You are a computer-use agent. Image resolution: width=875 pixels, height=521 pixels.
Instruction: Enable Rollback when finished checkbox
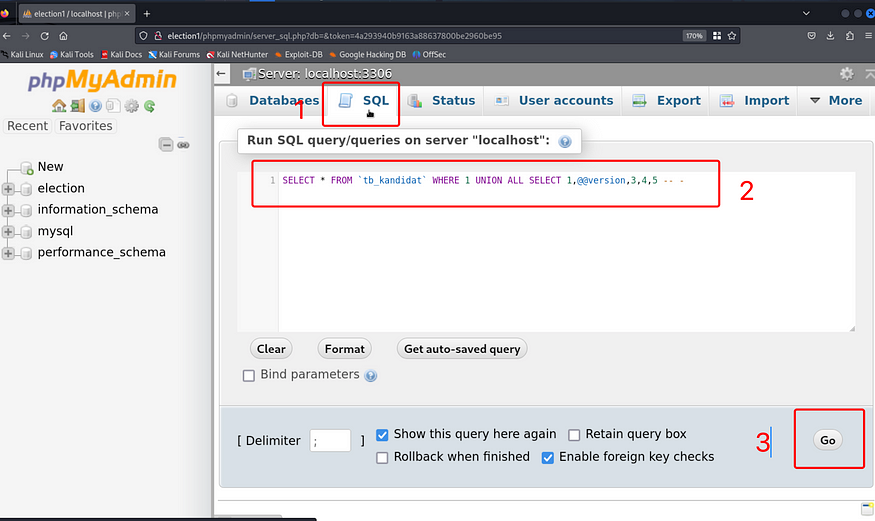(x=382, y=457)
